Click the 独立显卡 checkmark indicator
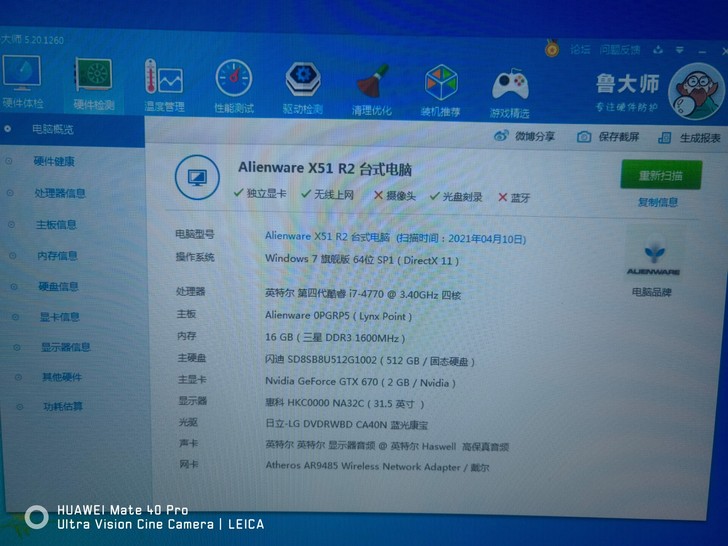 [260, 193]
